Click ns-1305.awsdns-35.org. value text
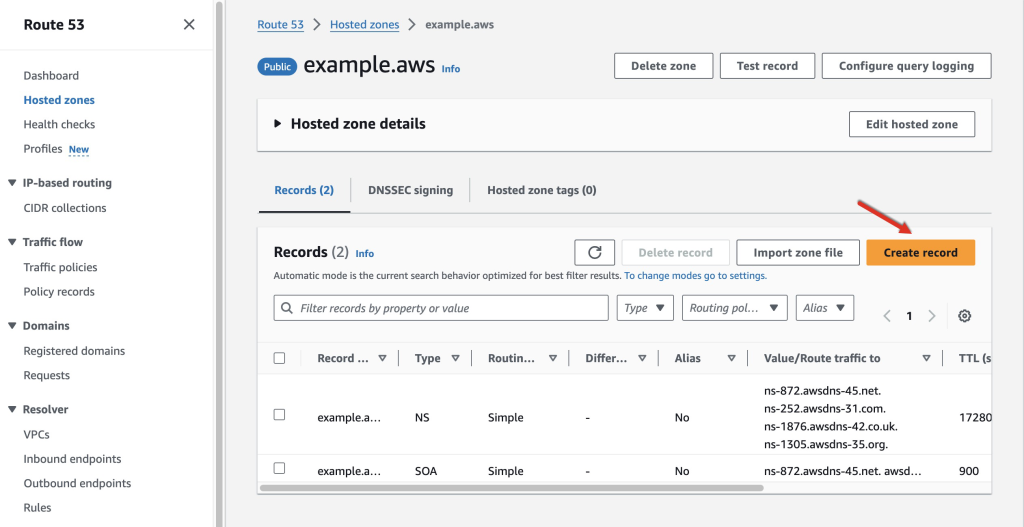Viewport: 1024px width, 527px height. [826, 444]
